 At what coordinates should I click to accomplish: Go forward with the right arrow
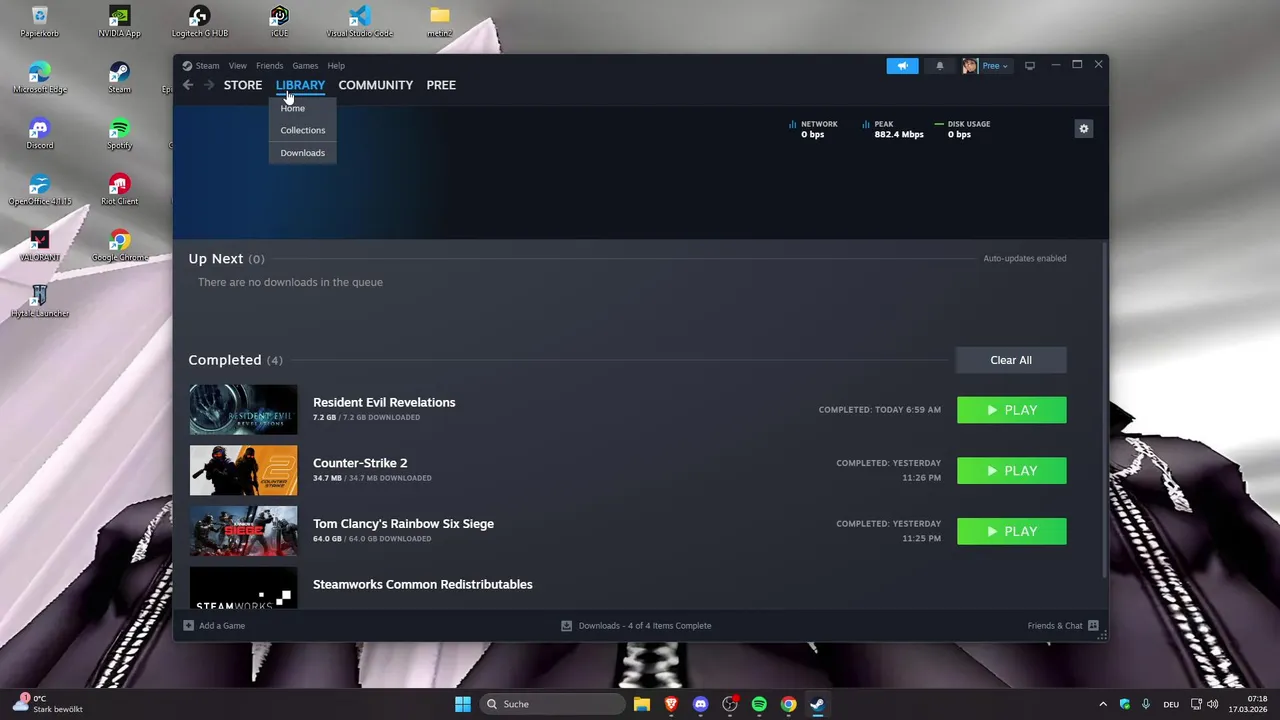209,85
